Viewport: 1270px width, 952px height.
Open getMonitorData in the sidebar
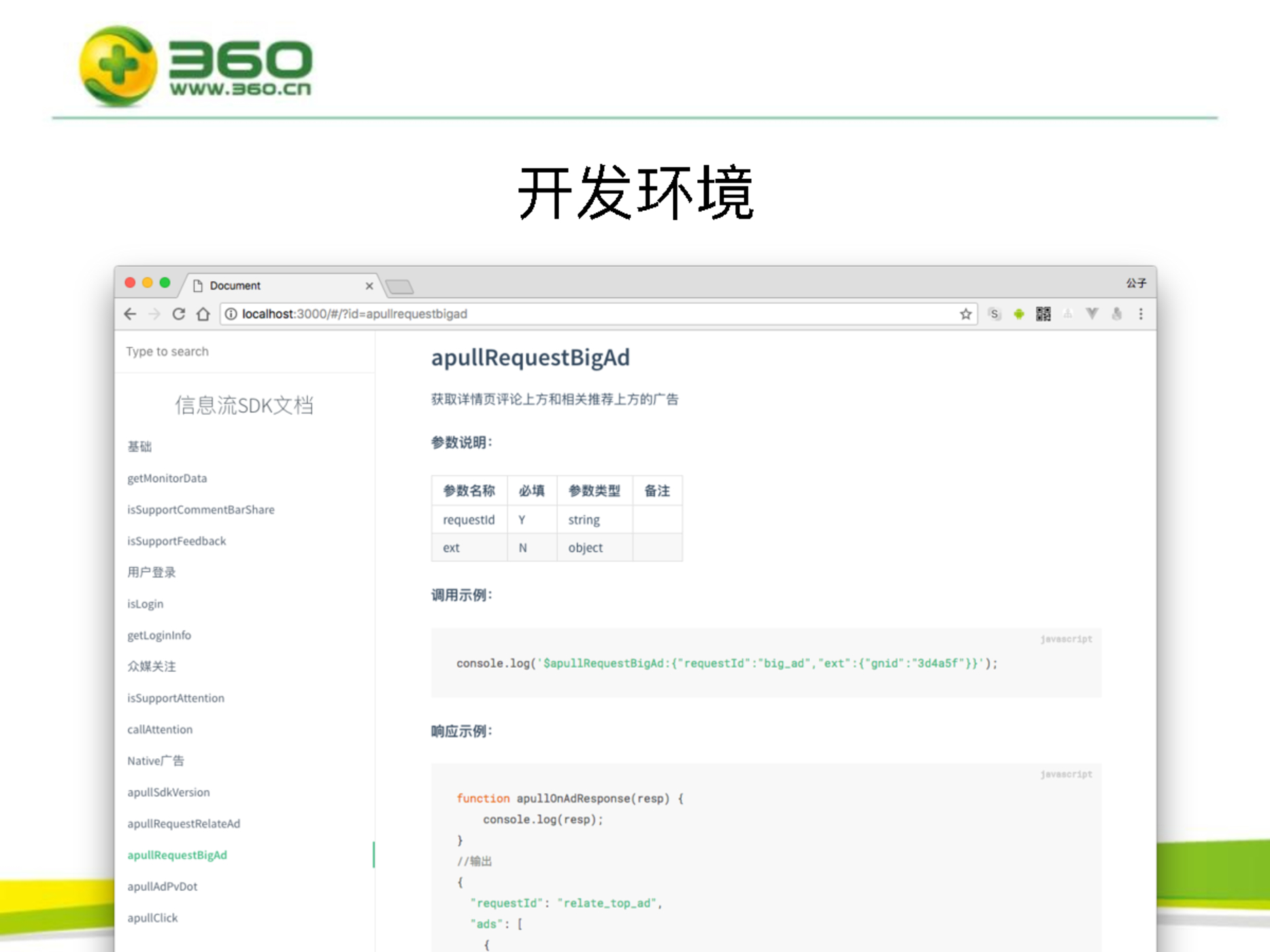point(167,479)
